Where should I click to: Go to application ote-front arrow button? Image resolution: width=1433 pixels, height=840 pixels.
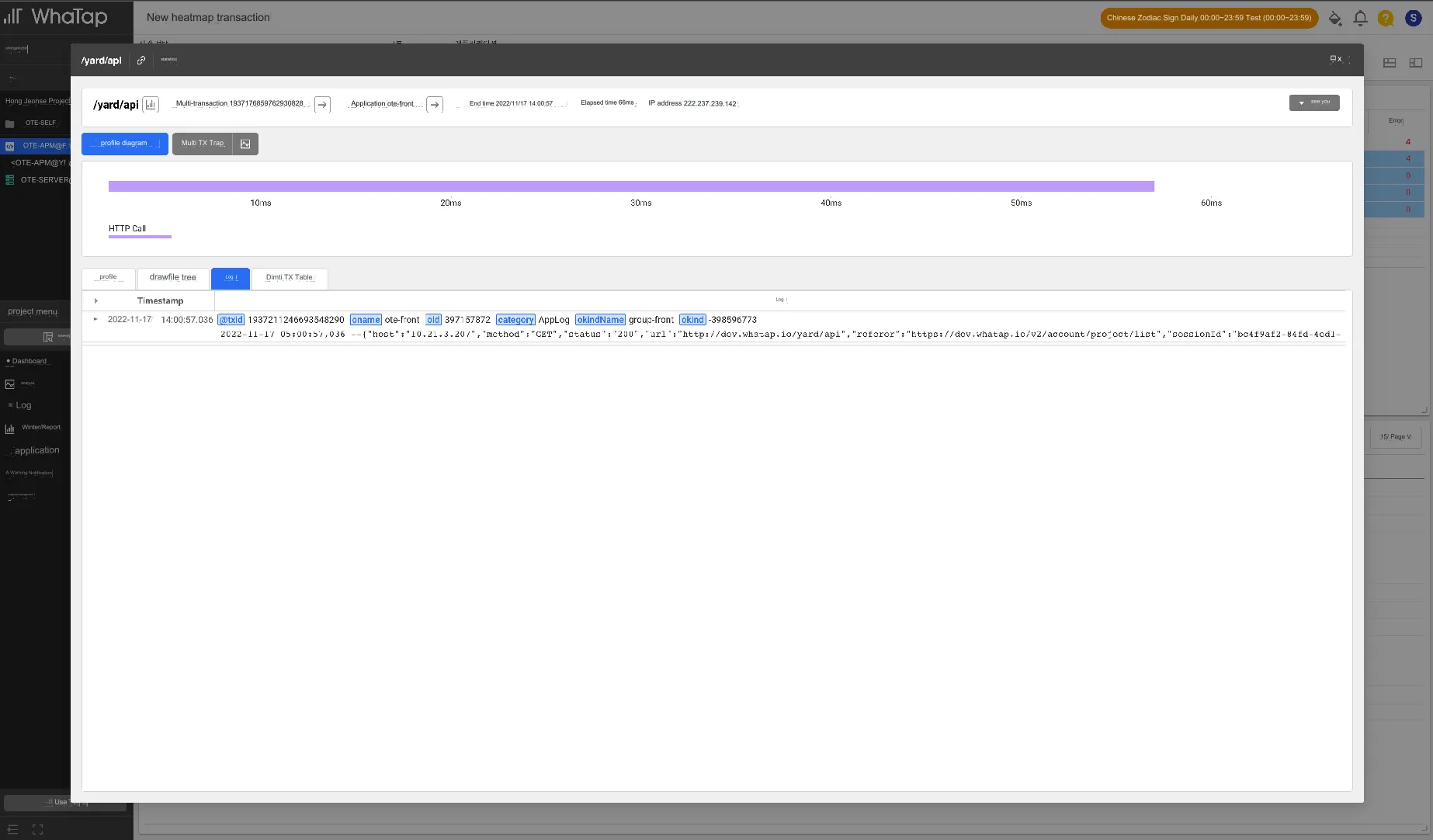435,104
